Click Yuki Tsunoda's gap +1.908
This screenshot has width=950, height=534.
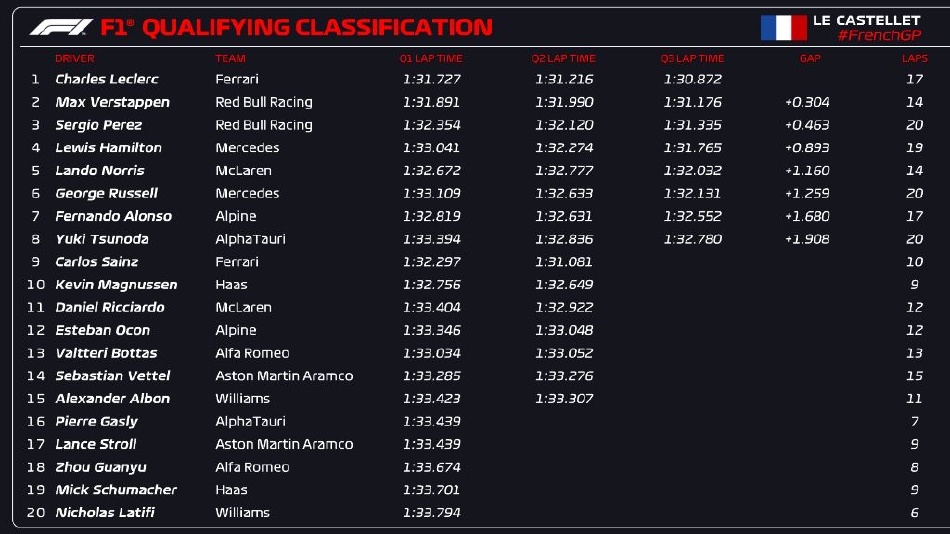[x=808, y=239]
